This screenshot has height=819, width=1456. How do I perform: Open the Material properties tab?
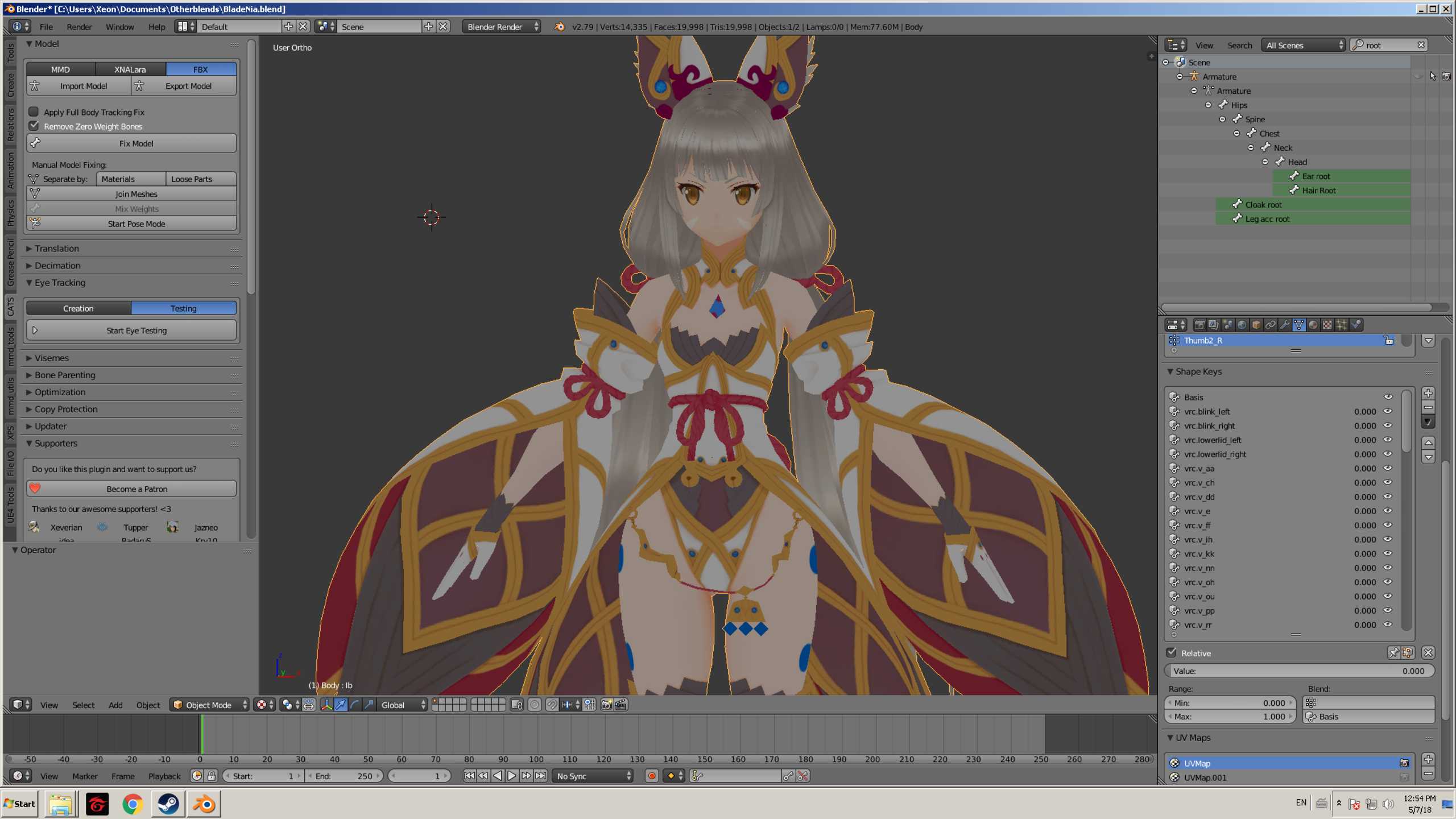pos(1313,325)
